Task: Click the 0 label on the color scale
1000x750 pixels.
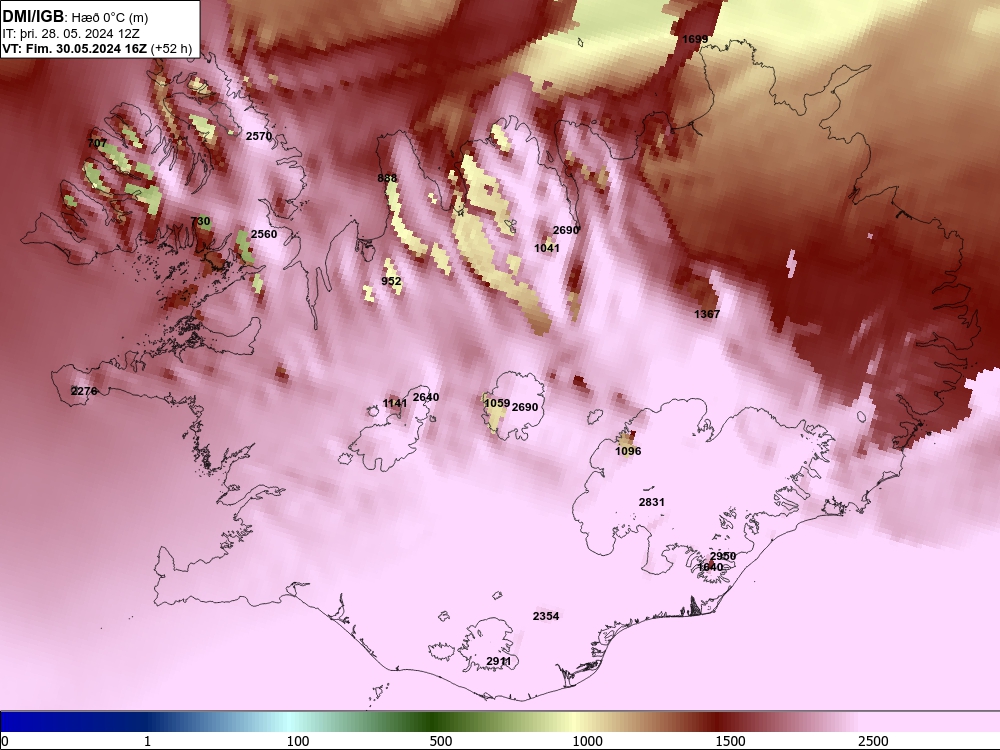Action: (6, 741)
